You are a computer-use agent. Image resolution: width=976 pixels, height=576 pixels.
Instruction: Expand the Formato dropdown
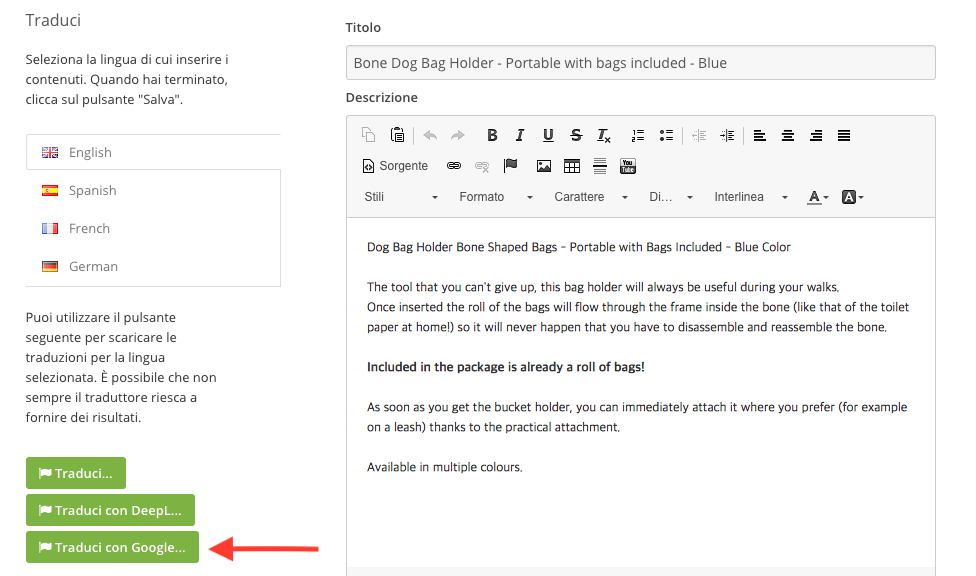[496, 197]
